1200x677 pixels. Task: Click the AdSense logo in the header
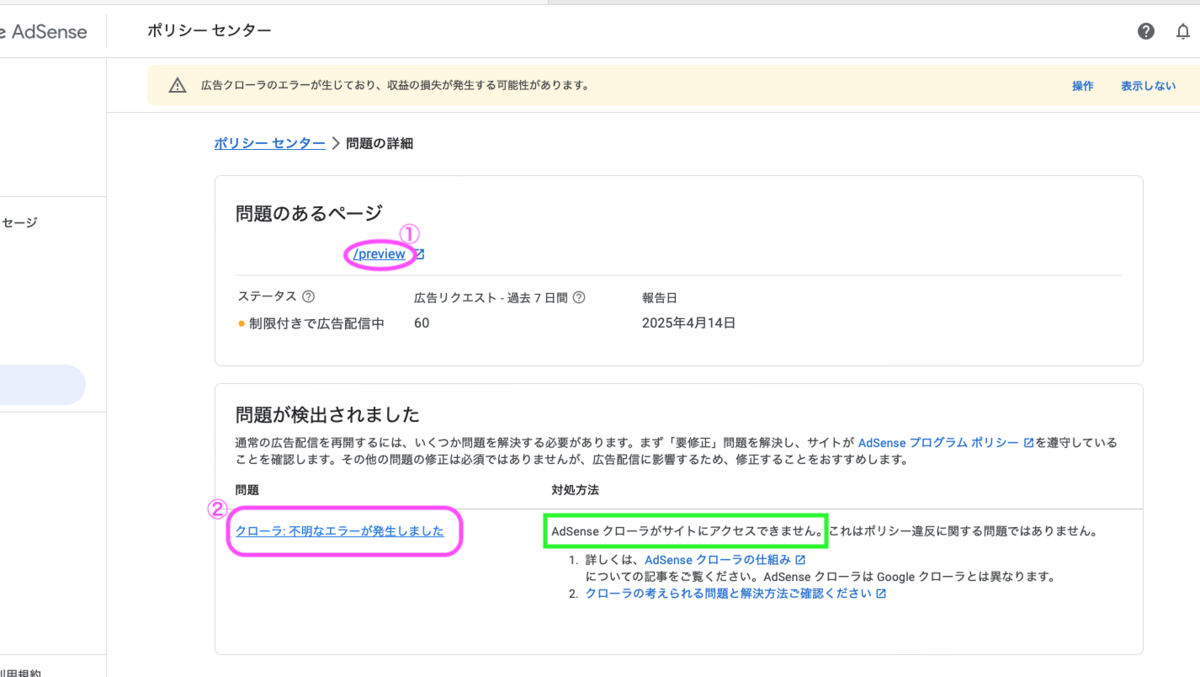tap(43, 32)
